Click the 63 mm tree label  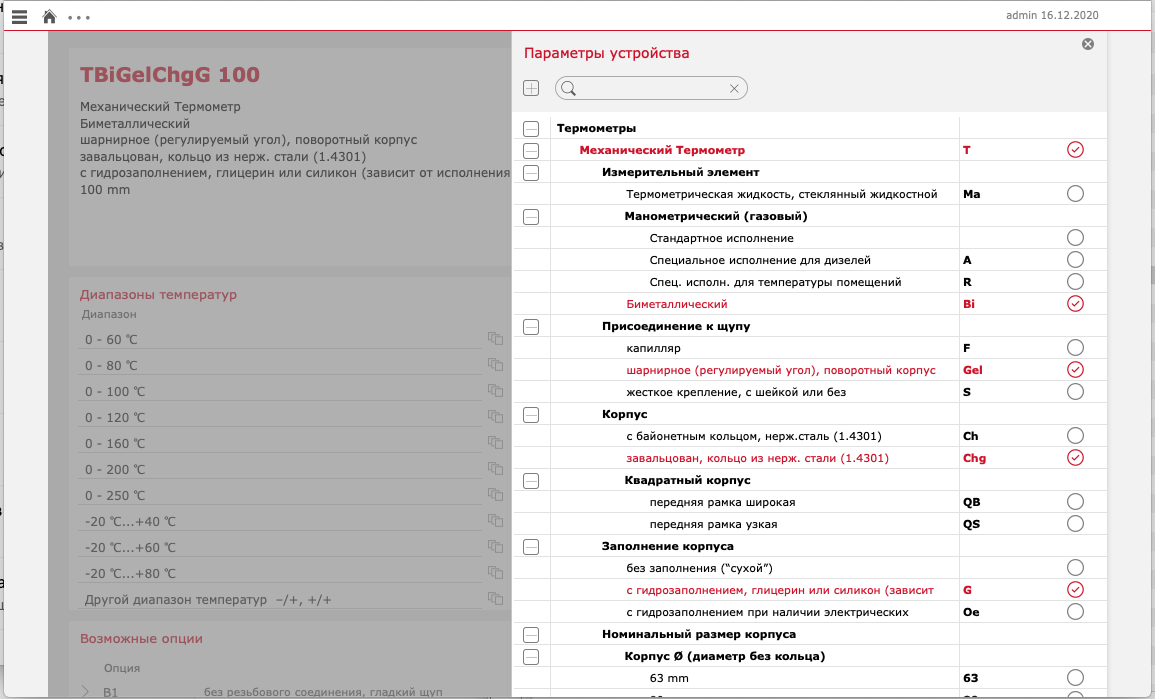[669, 678]
